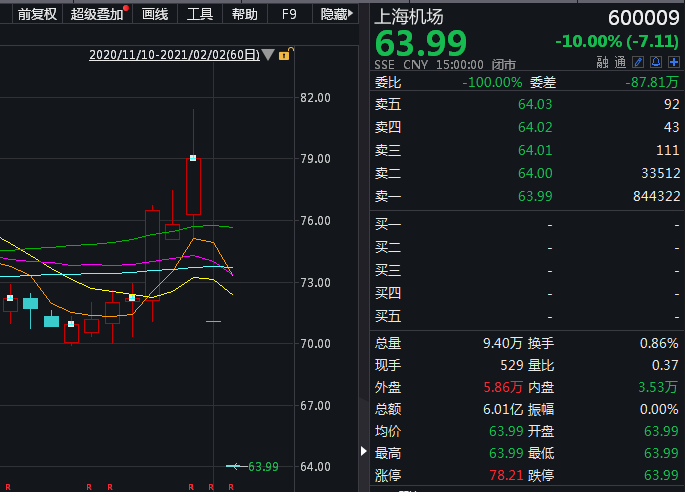The image size is (685, 492).
Task: Open the 画线 drawing tools menu
Action: [x=155, y=14]
